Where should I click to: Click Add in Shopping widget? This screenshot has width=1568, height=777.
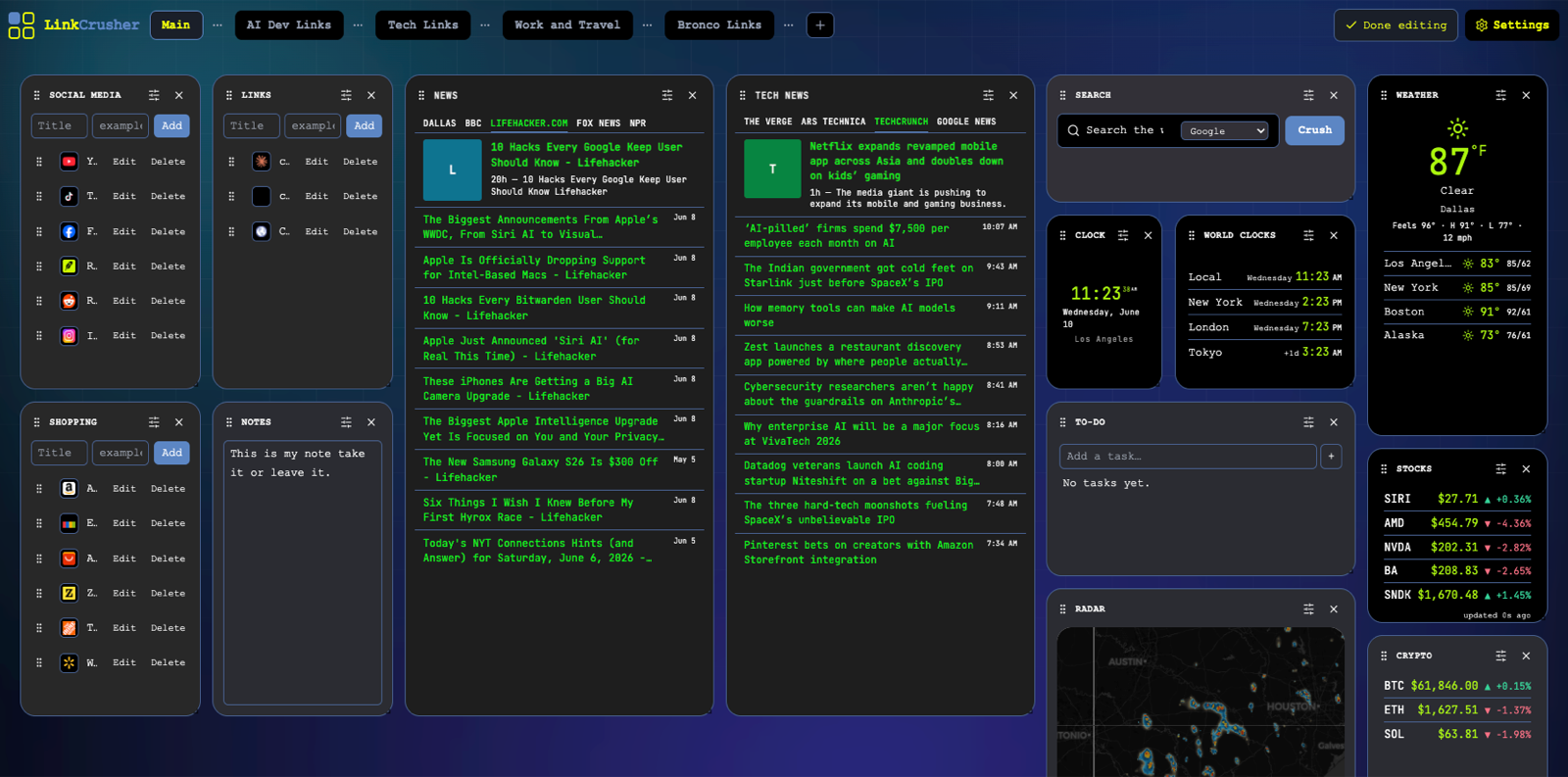(x=171, y=453)
